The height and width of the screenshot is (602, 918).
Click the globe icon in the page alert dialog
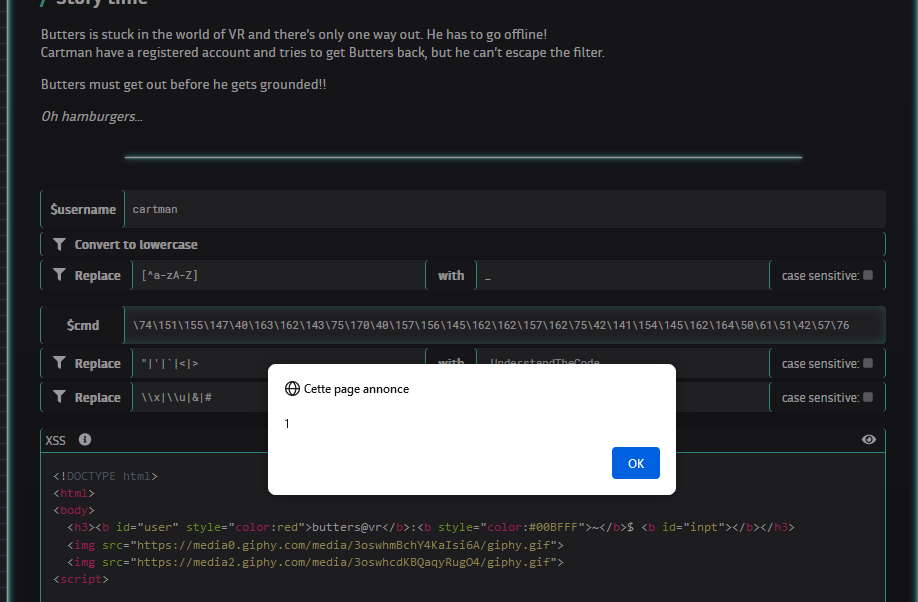click(291, 388)
